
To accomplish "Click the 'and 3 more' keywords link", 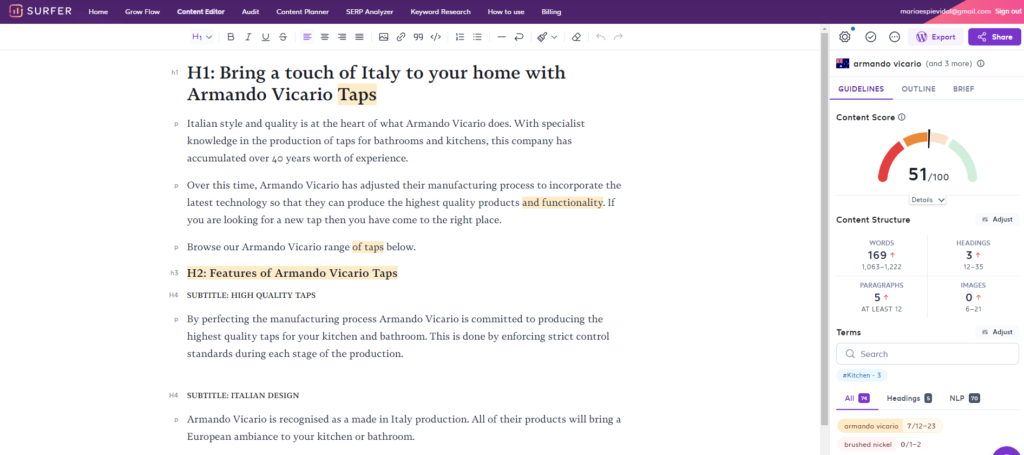I will pyautogui.click(x=949, y=64).
